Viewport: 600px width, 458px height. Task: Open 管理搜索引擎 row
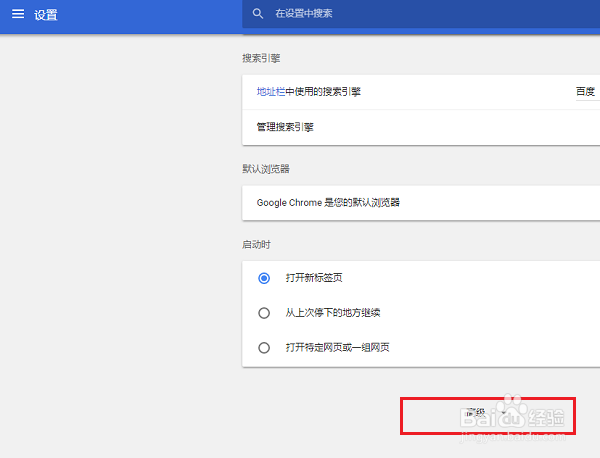point(421,127)
